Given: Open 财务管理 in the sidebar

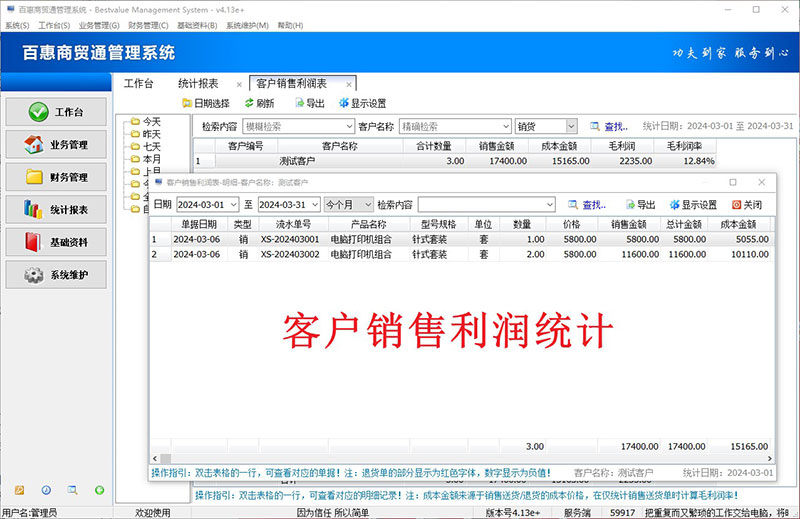Looking at the screenshot, I should (56, 177).
